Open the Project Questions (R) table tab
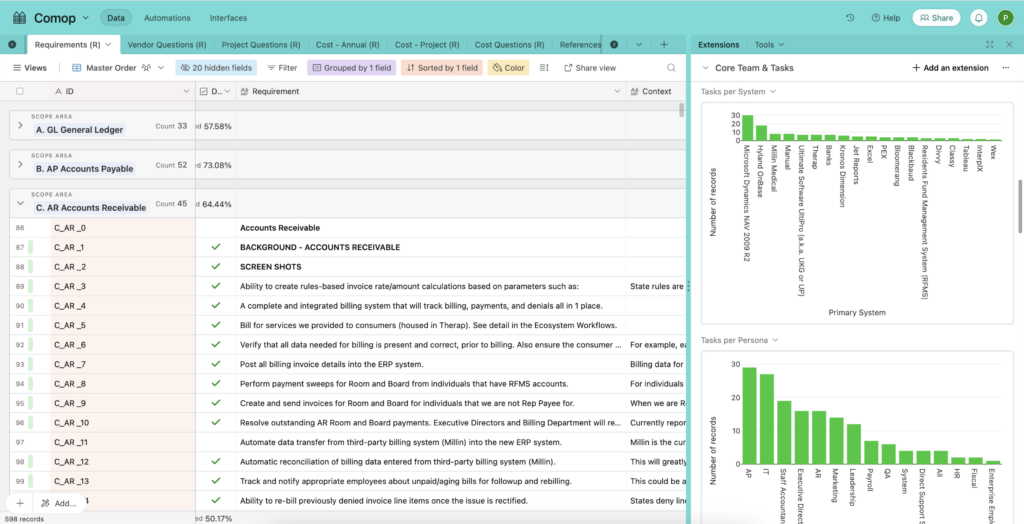The image size is (1024, 524). (x=261, y=44)
